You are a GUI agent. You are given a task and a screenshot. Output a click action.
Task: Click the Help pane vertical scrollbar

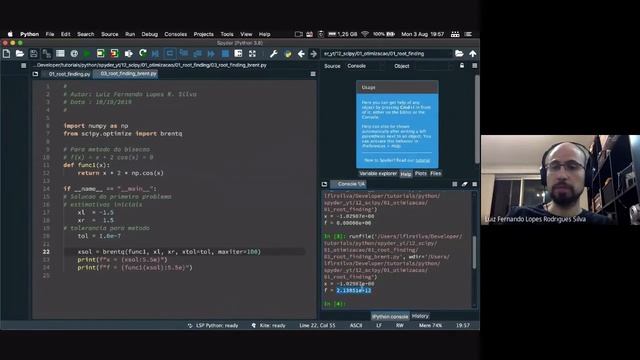pos(477,119)
